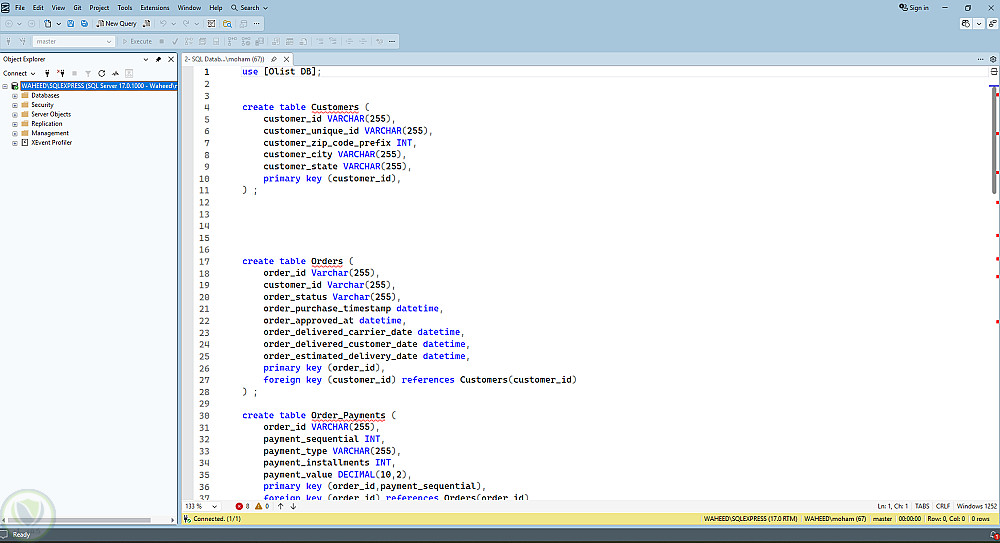
Task: Toggle Results to File icon
Action: click(x=303, y=41)
